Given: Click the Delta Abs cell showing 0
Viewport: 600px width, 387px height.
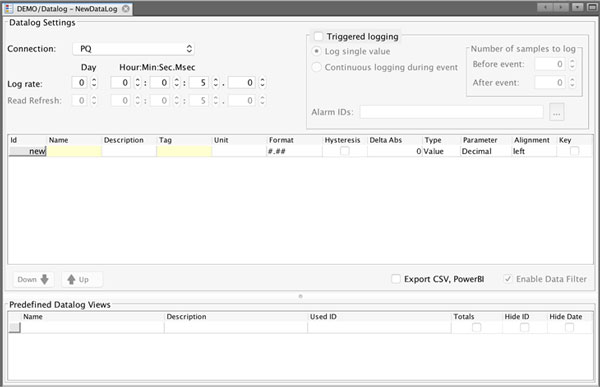Looking at the screenshot, I should (x=395, y=151).
